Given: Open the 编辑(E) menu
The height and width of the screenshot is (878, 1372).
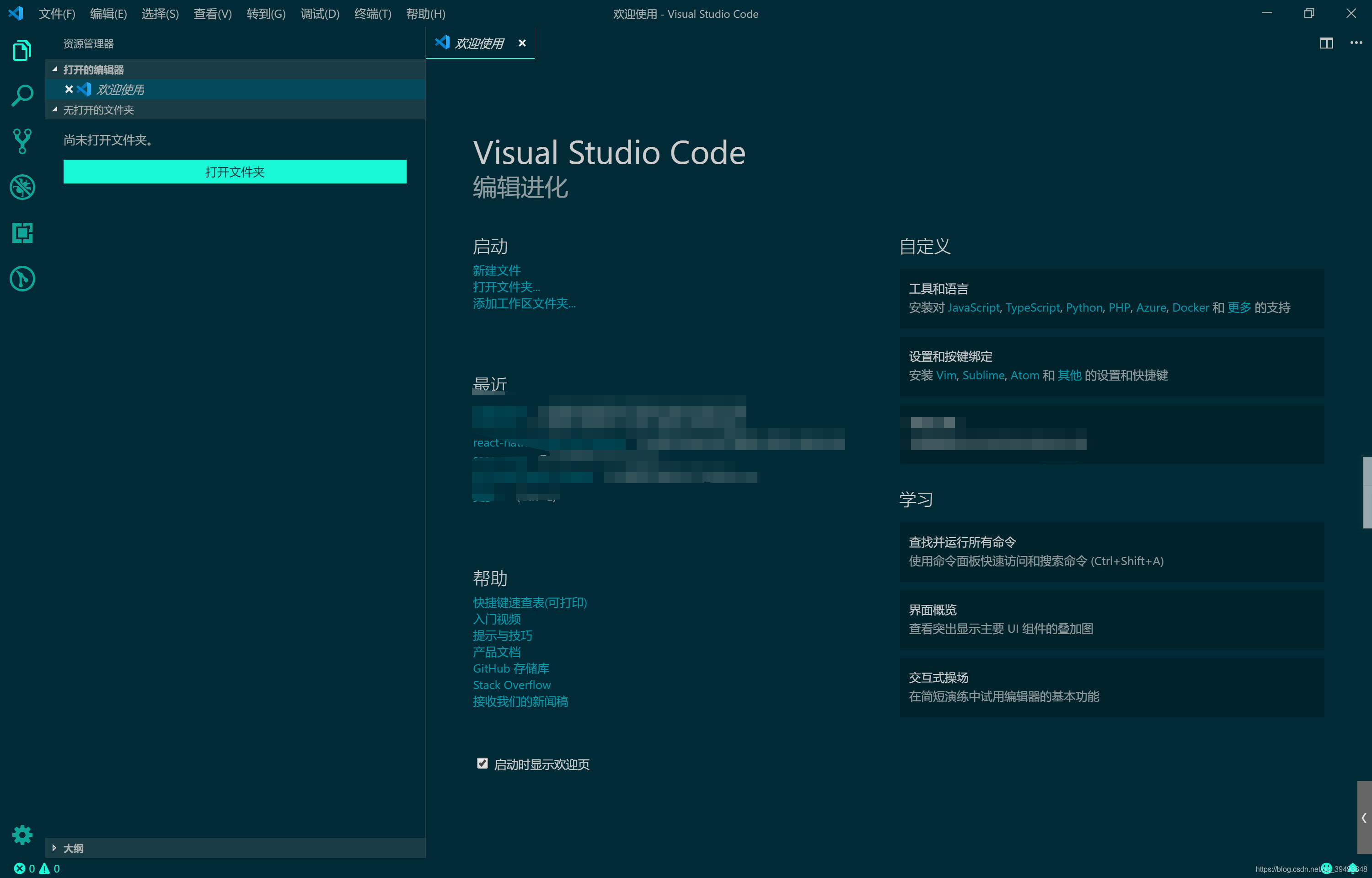Looking at the screenshot, I should (108, 14).
